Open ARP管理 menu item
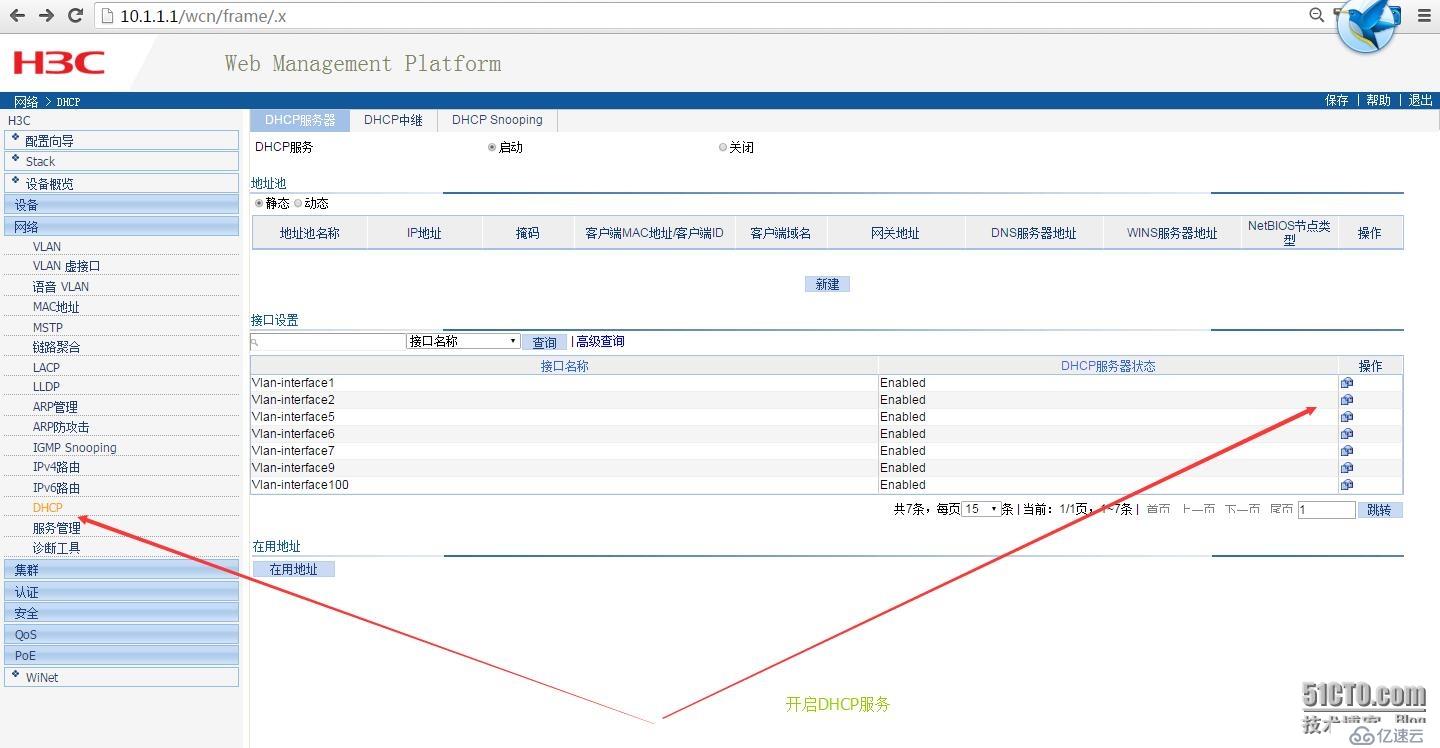Image resolution: width=1440 pixels, height=748 pixels. point(55,407)
